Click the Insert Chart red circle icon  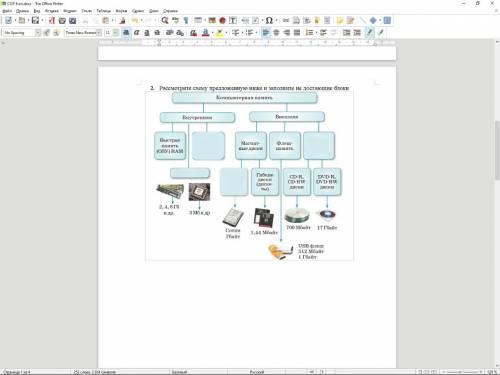[x=222, y=20]
